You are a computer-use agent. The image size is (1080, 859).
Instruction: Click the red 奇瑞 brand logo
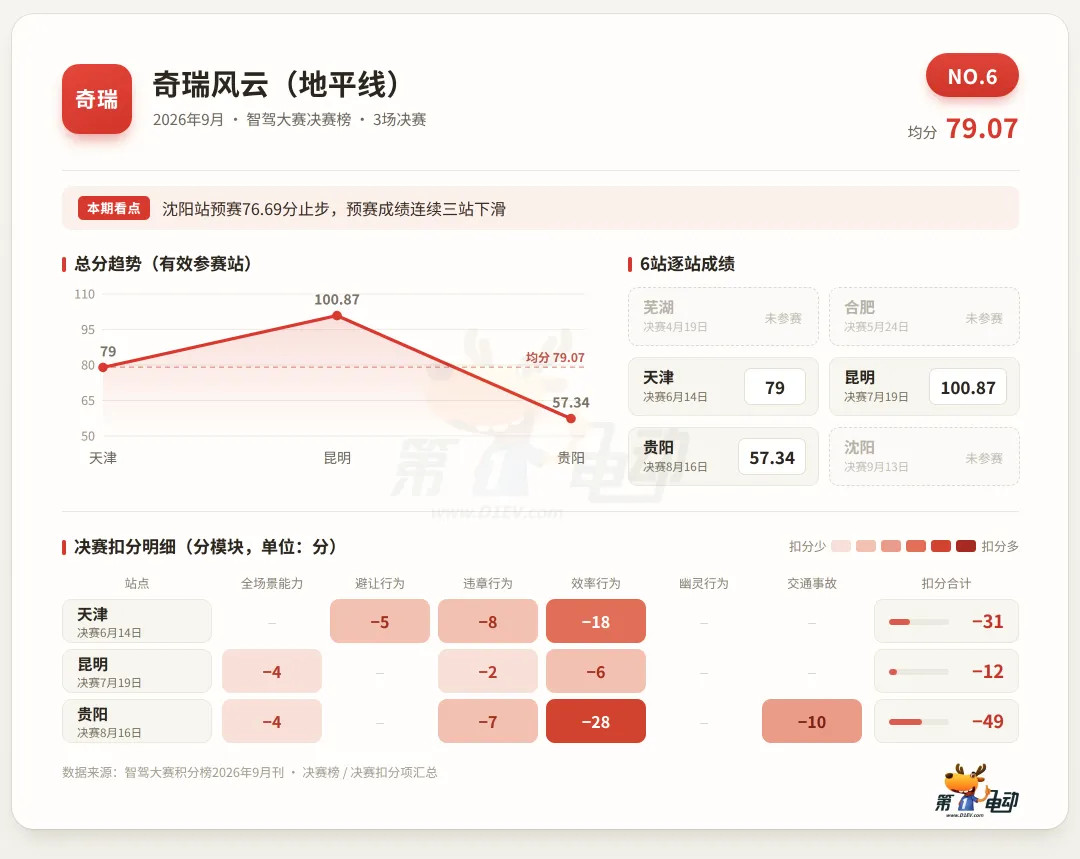pos(96,99)
